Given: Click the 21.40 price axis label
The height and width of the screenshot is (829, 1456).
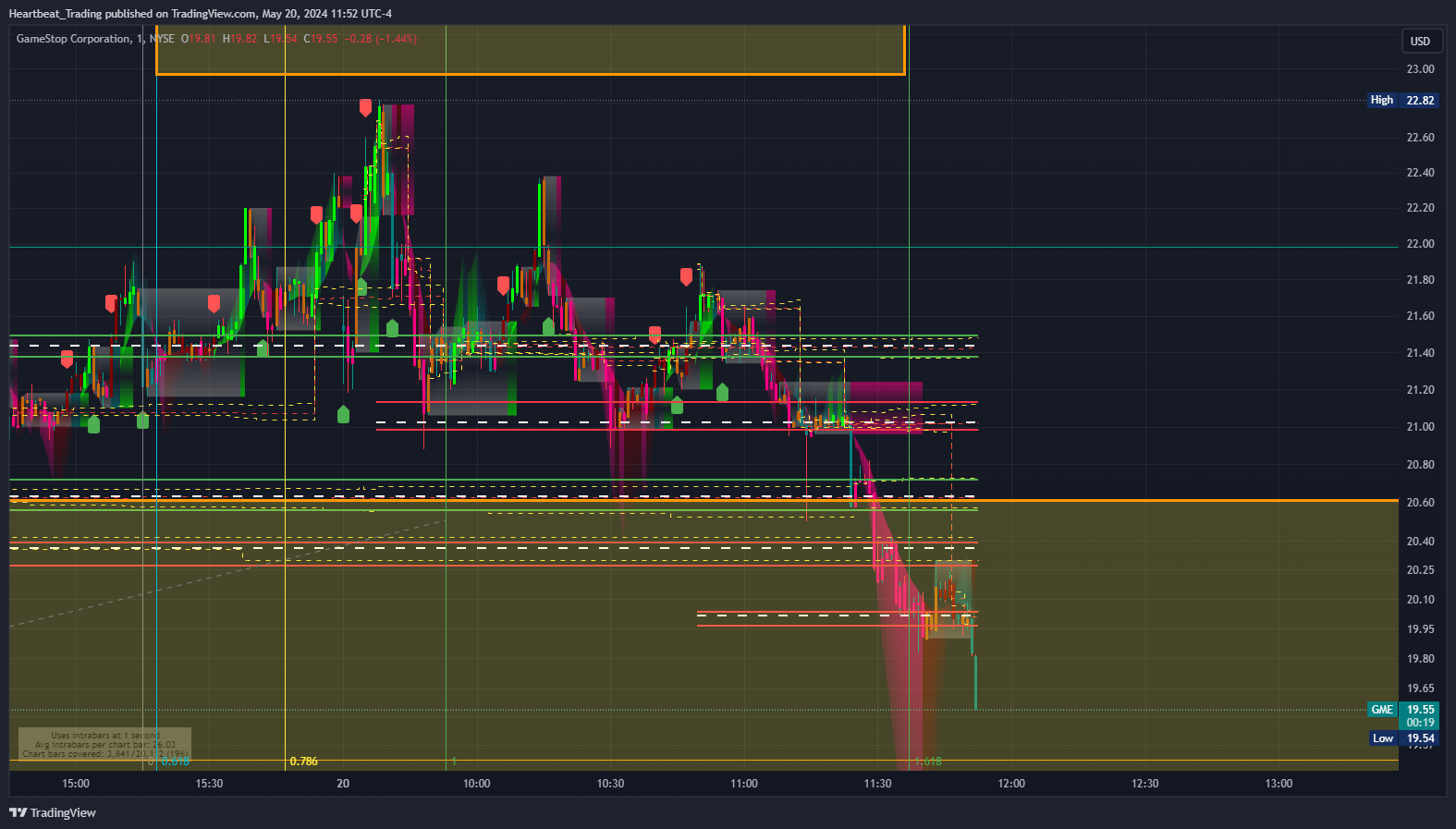Looking at the screenshot, I should pos(1420,353).
